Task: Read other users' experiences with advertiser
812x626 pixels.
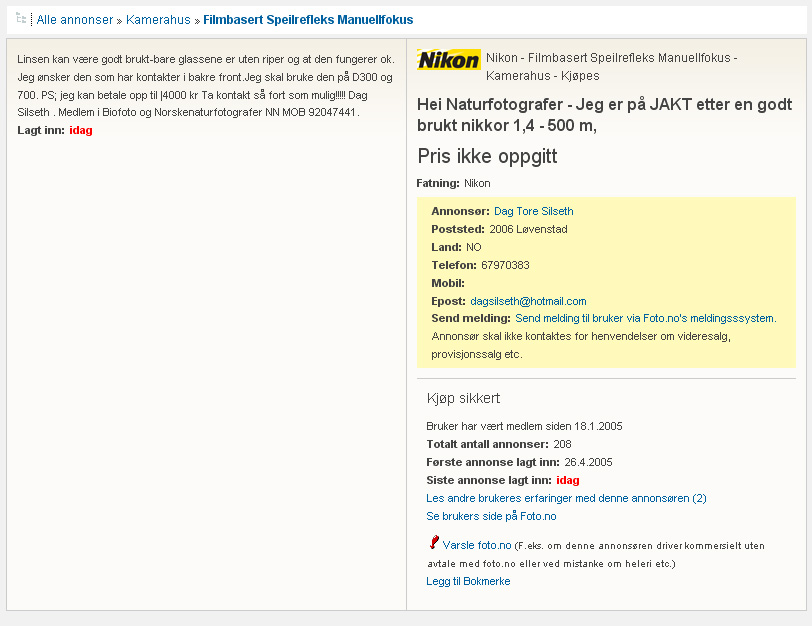Action: pyautogui.click(x=566, y=498)
